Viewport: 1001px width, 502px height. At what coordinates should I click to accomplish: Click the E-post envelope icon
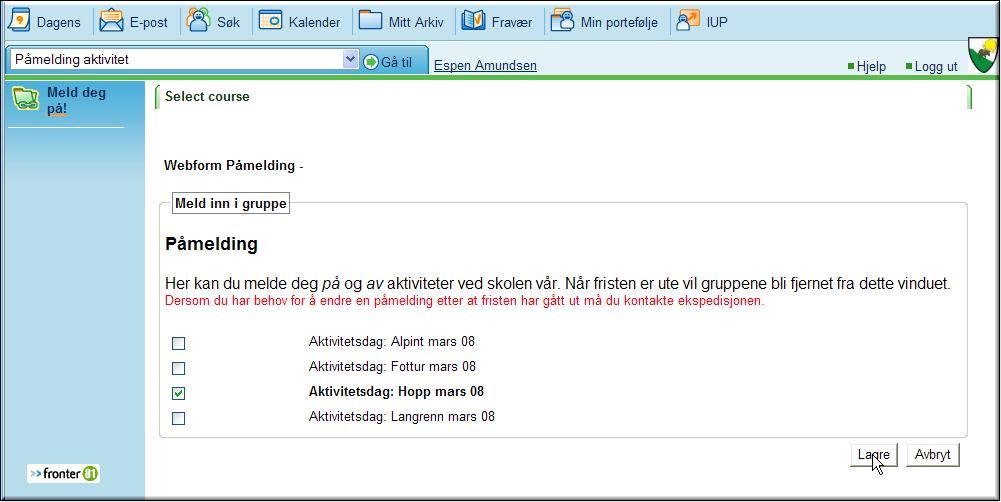[x=112, y=20]
